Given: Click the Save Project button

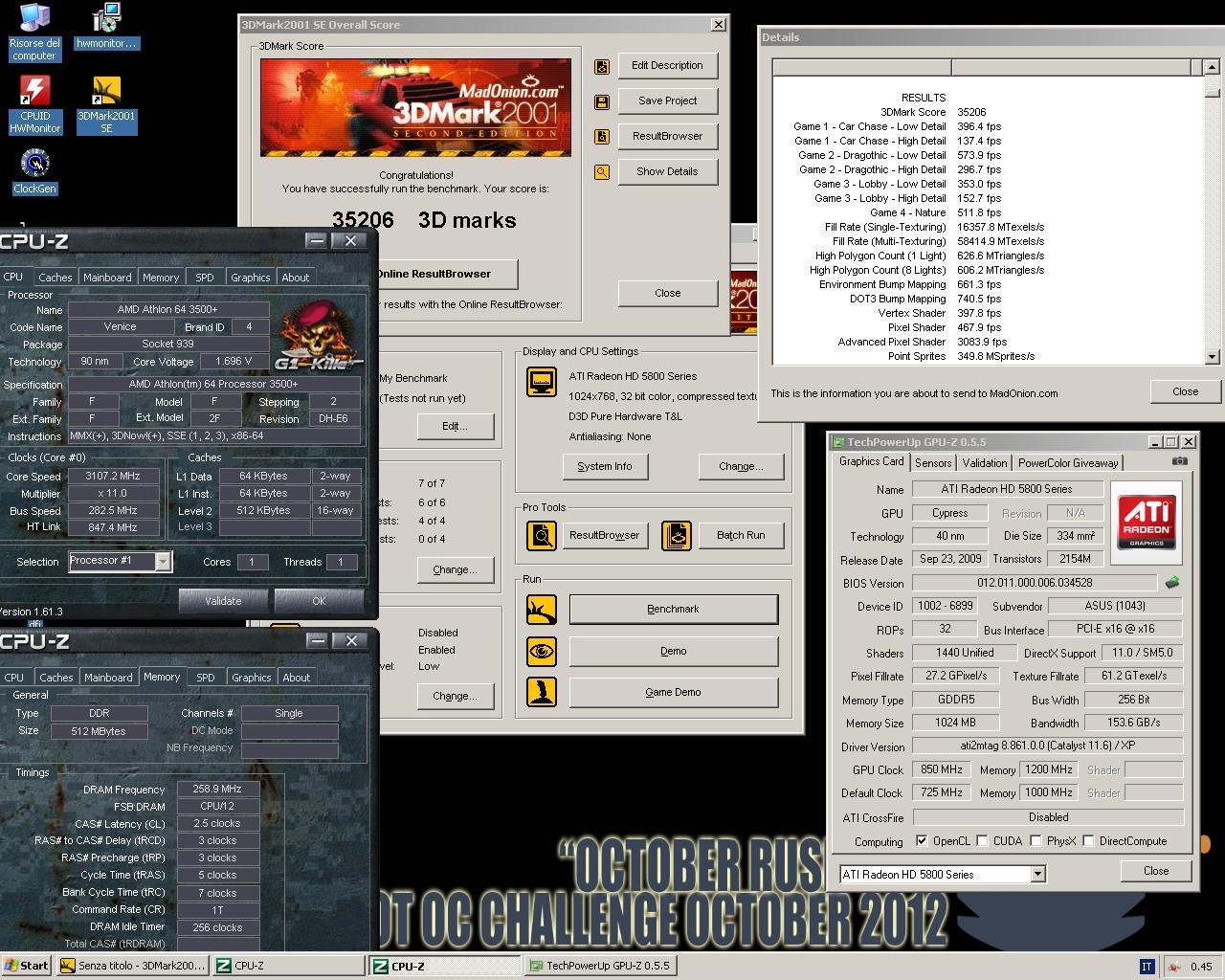Looking at the screenshot, I should (x=667, y=100).
